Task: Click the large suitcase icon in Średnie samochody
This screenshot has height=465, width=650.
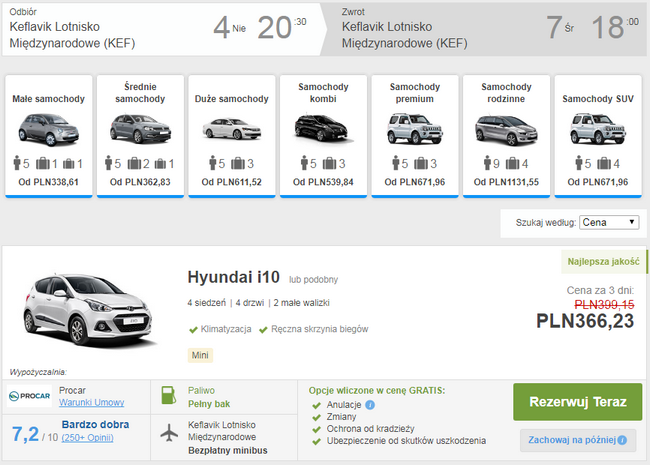Action: pyautogui.click(x=134, y=164)
